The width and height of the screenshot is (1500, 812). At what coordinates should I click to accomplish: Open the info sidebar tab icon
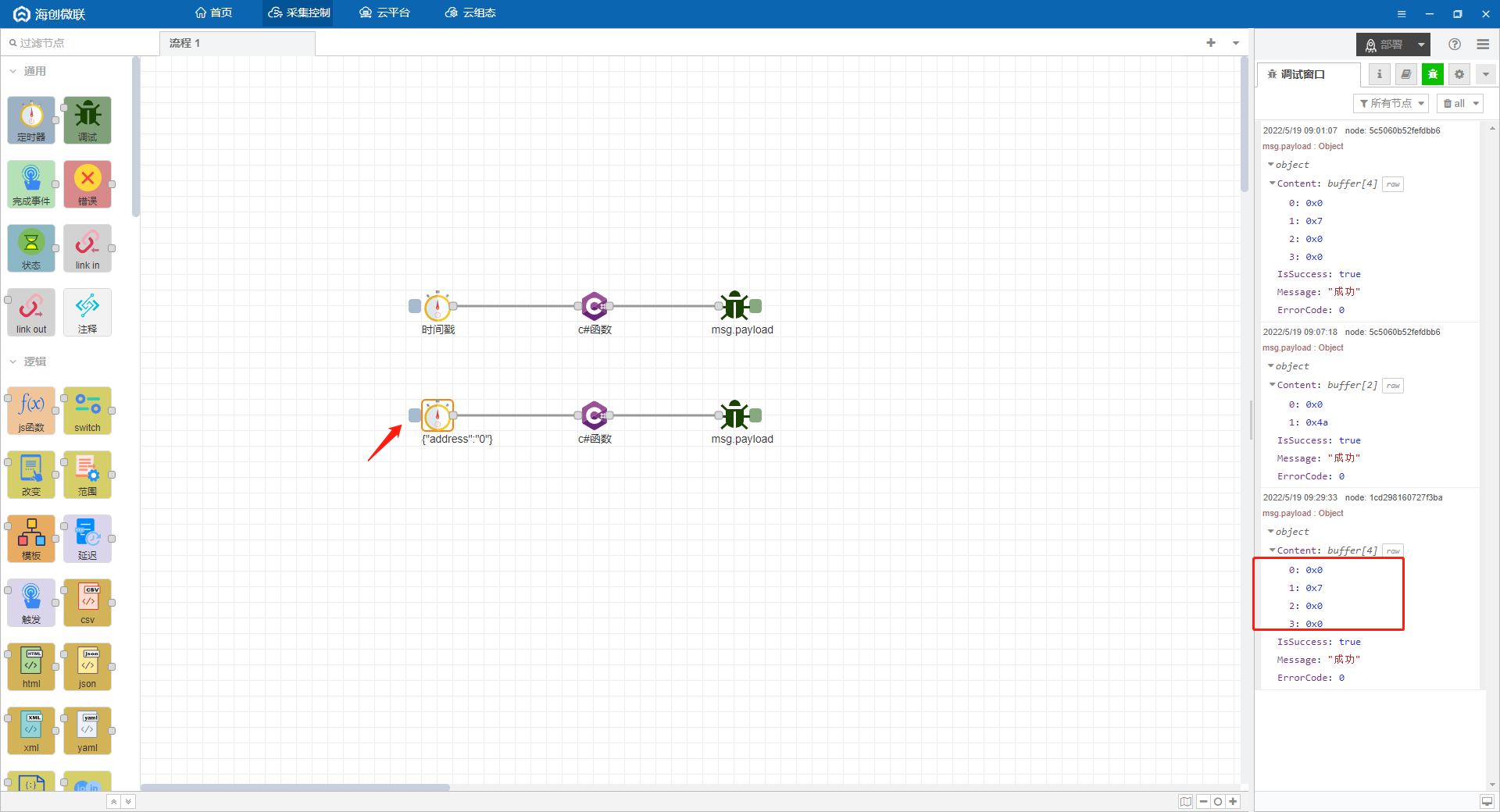(x=1380, y=74)
